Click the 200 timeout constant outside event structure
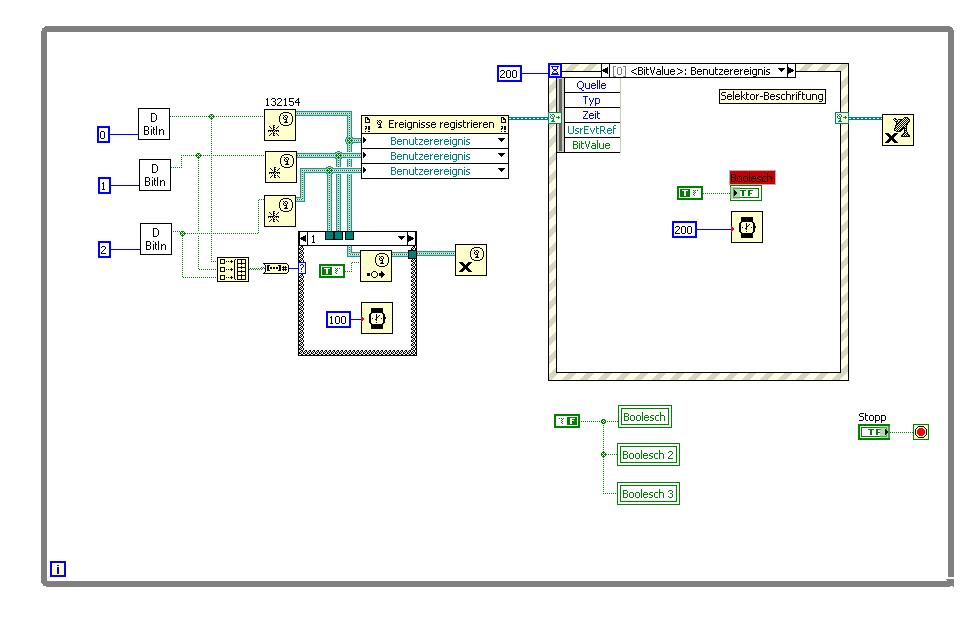Image resolution: width=977 pixels, height=626 pixels. [x=509, y=74]
